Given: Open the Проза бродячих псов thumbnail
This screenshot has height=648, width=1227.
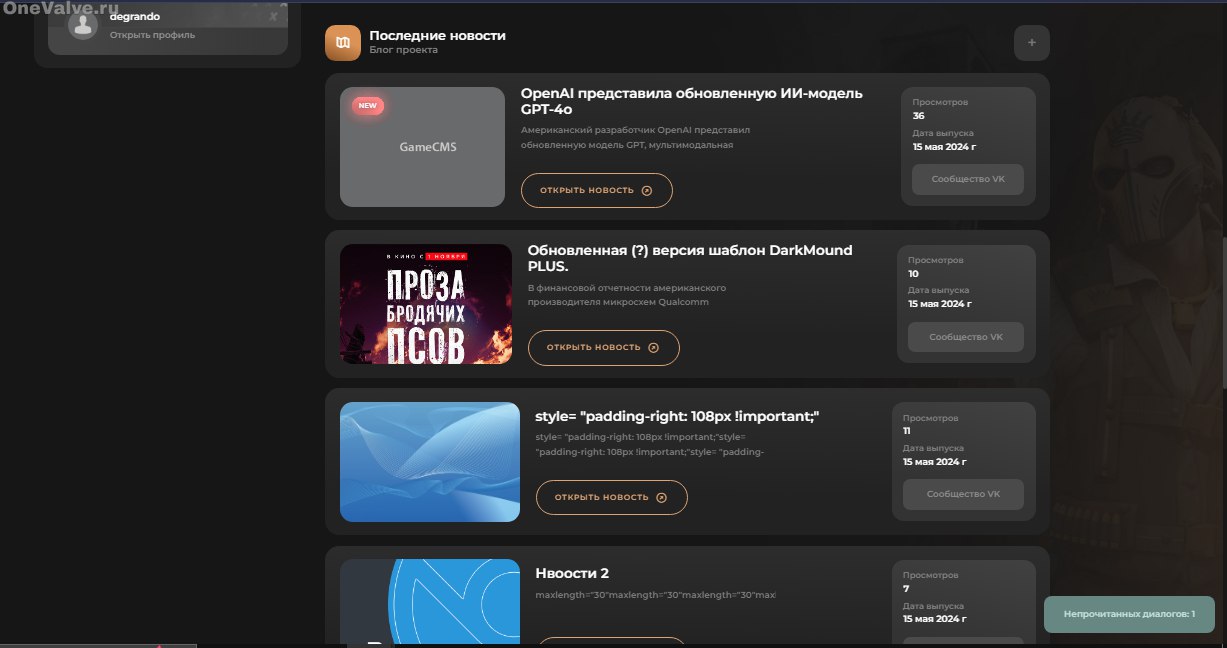Looking at the screenshot, I should click(425, 304).
